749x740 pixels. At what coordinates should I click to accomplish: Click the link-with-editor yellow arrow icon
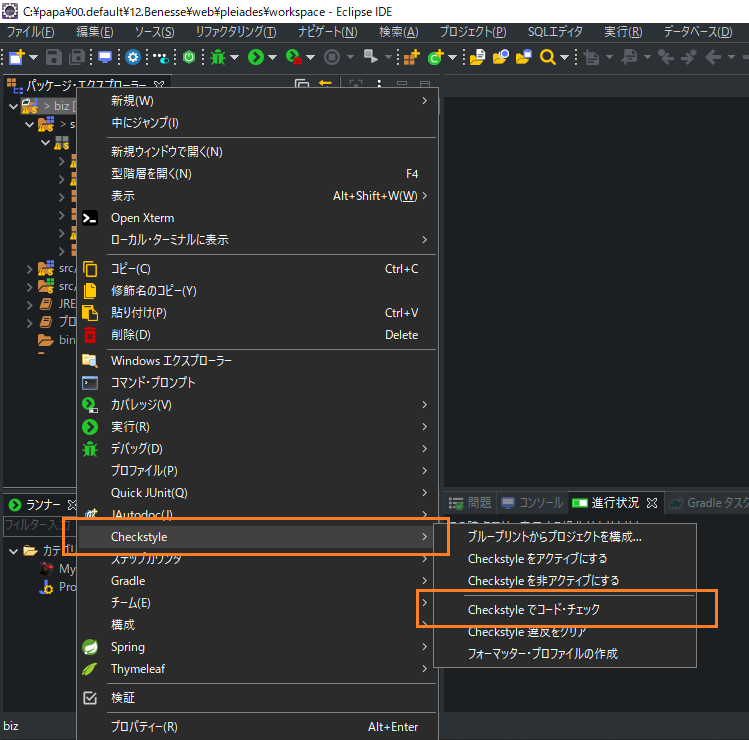(325, 84)
